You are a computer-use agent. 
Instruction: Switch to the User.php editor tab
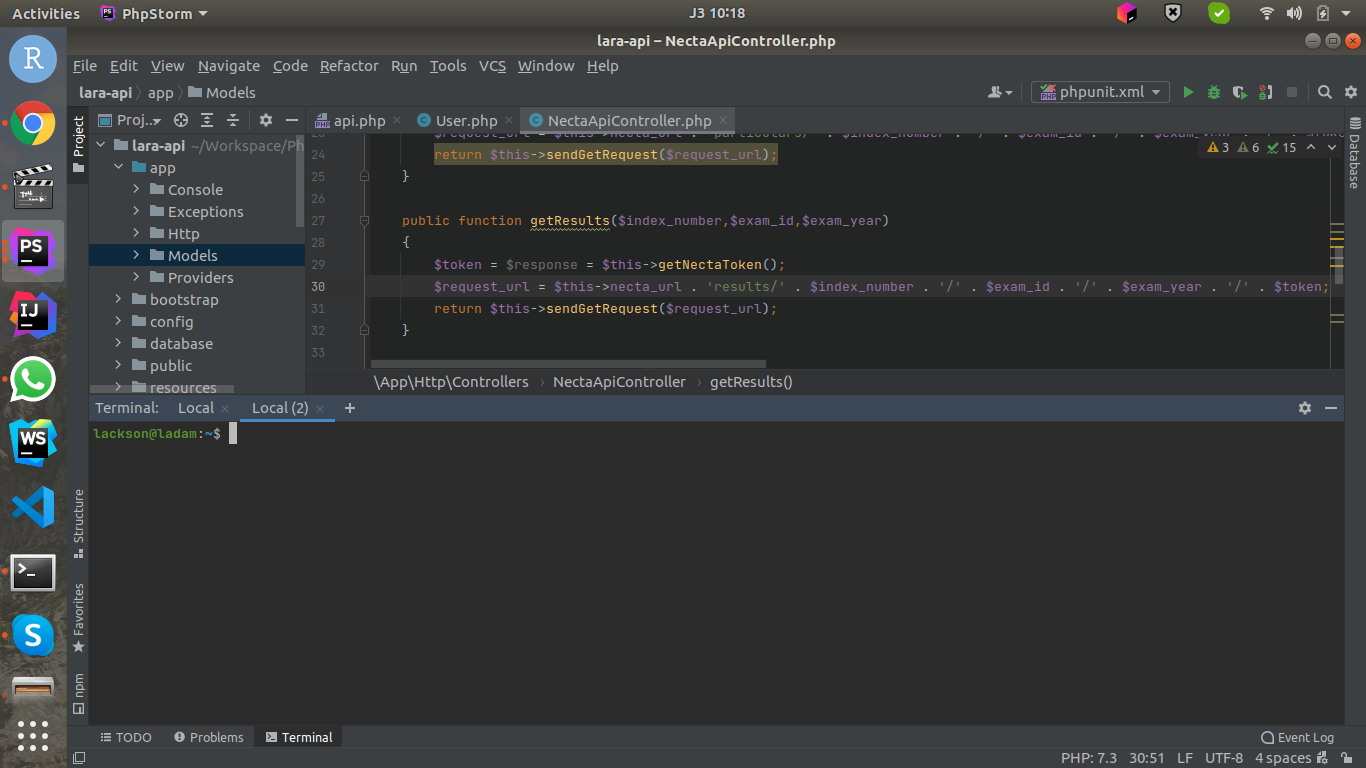point(466,121)
